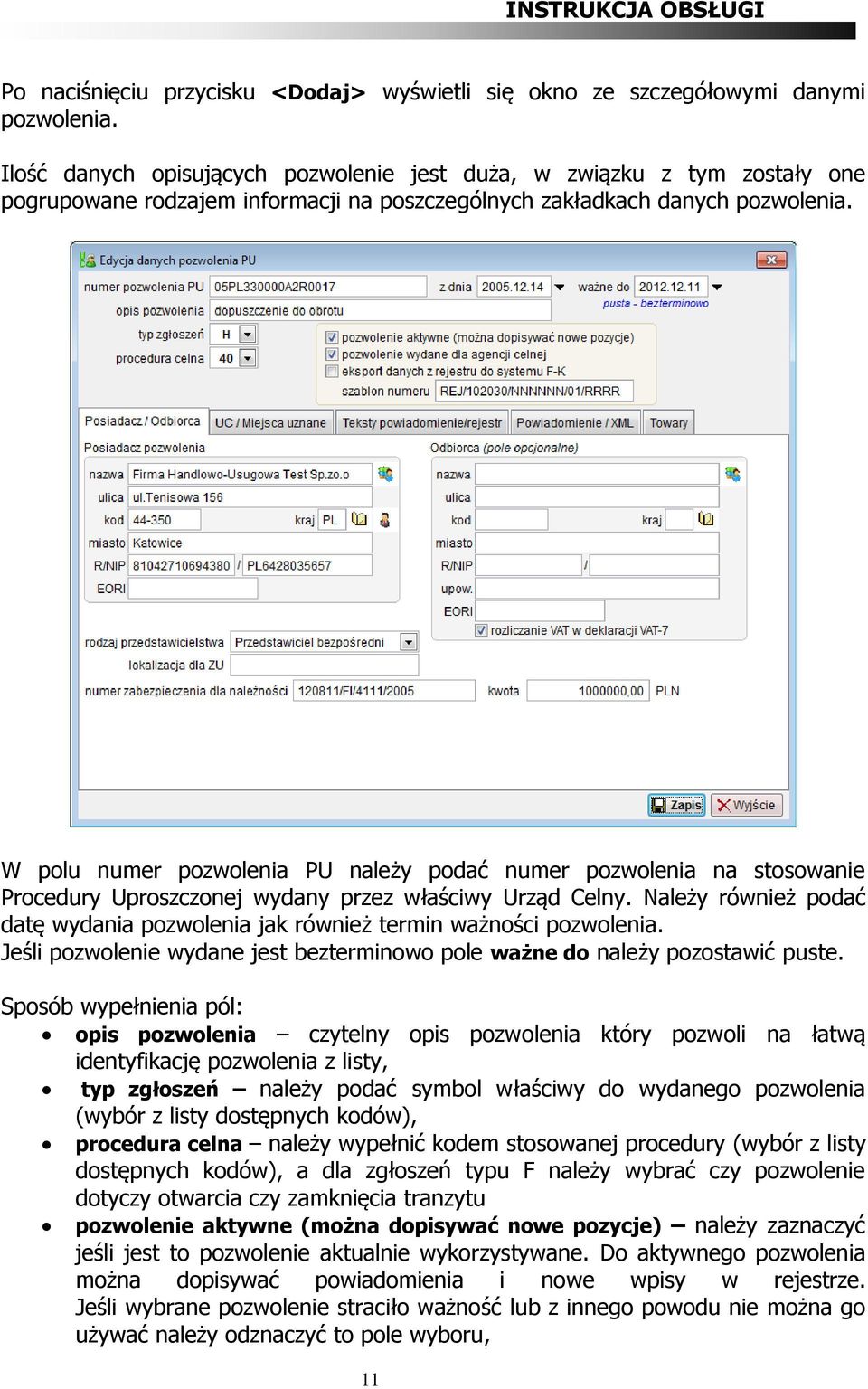Toggle 'rozliczanie VAT w deklaracji VAT-7' checkbox
Screen dimensions: 868x1389
481,630
